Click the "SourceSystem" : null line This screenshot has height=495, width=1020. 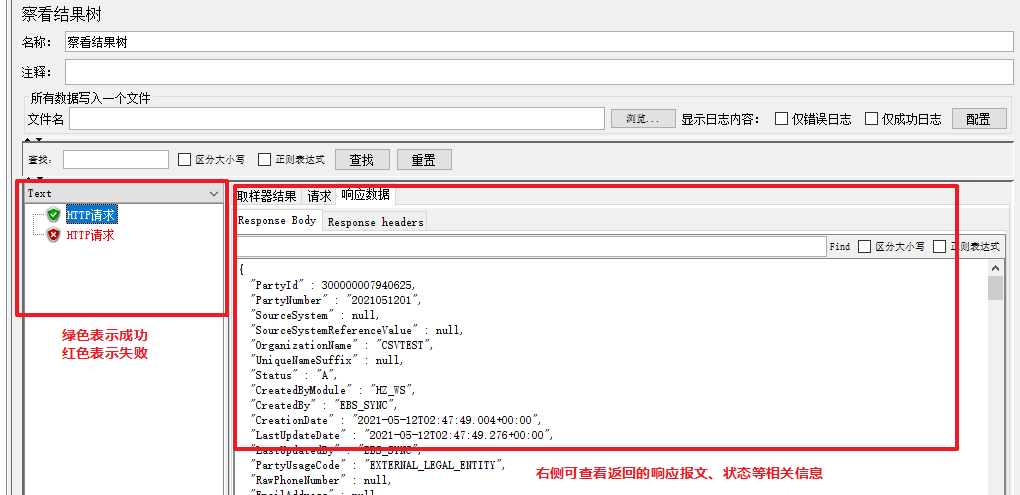[x=315, y=315]
